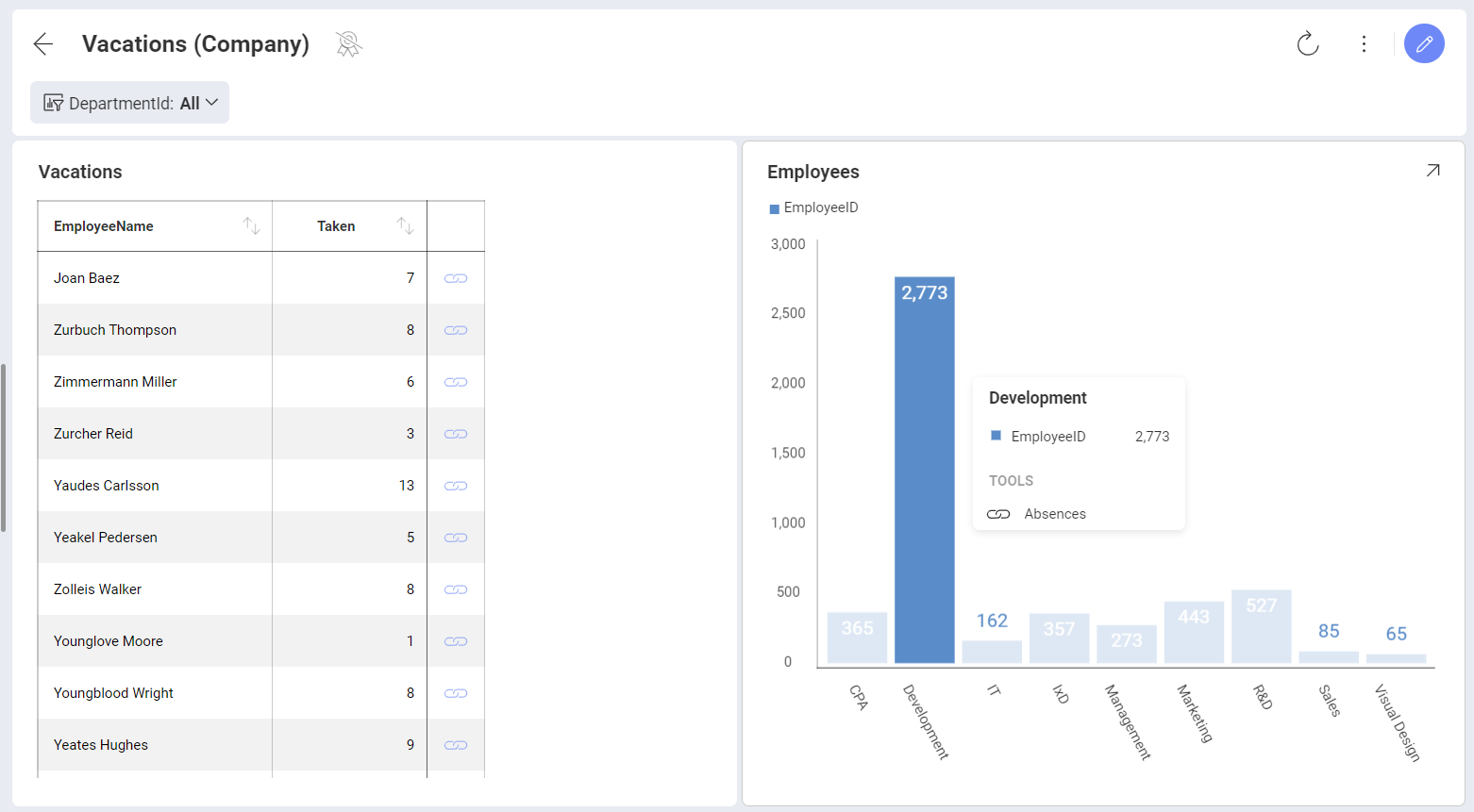
Task: Click the Yeakel Pedersen name cell
Action: [x=155, y=538]
